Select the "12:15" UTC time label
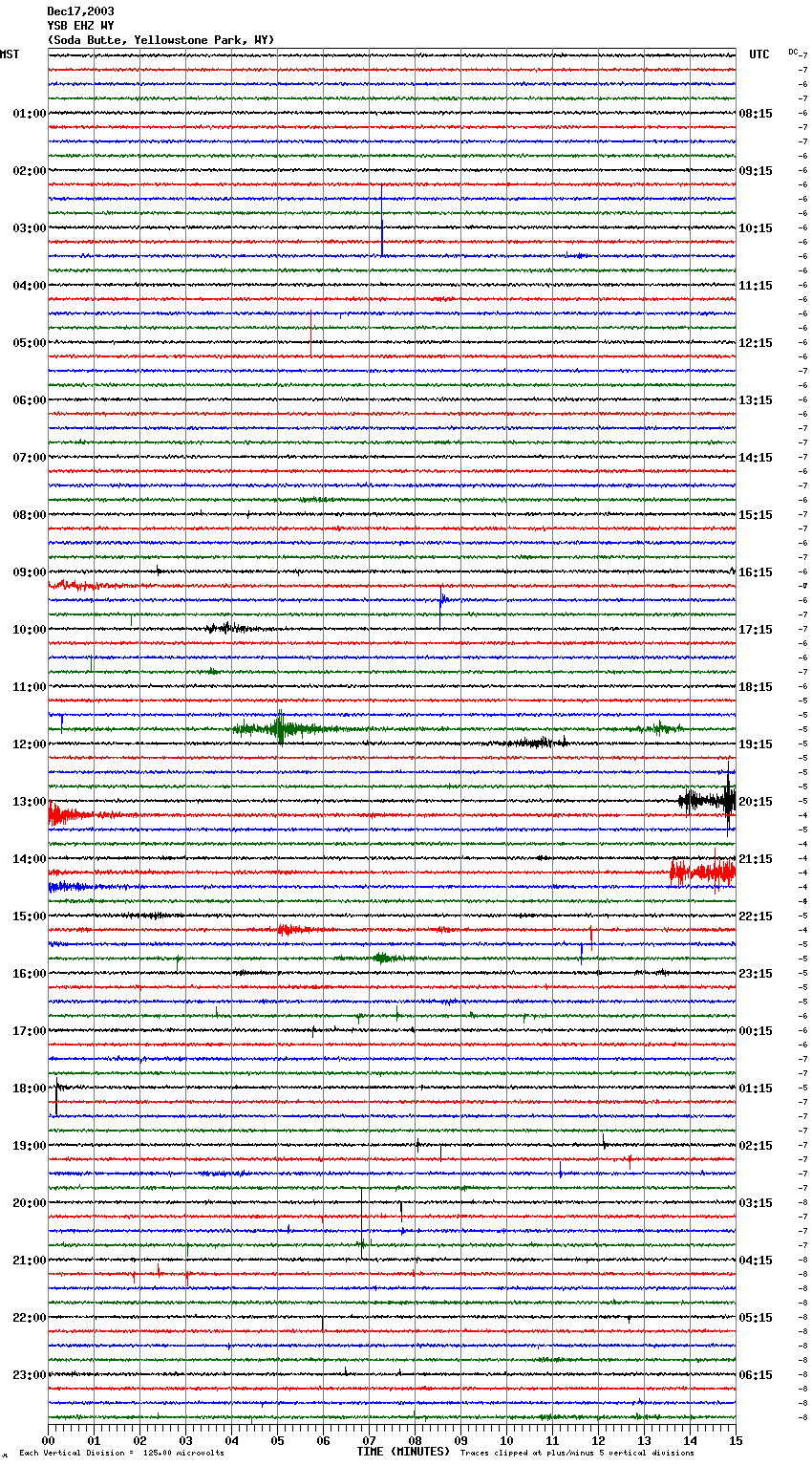 click(x=756, y=343)
